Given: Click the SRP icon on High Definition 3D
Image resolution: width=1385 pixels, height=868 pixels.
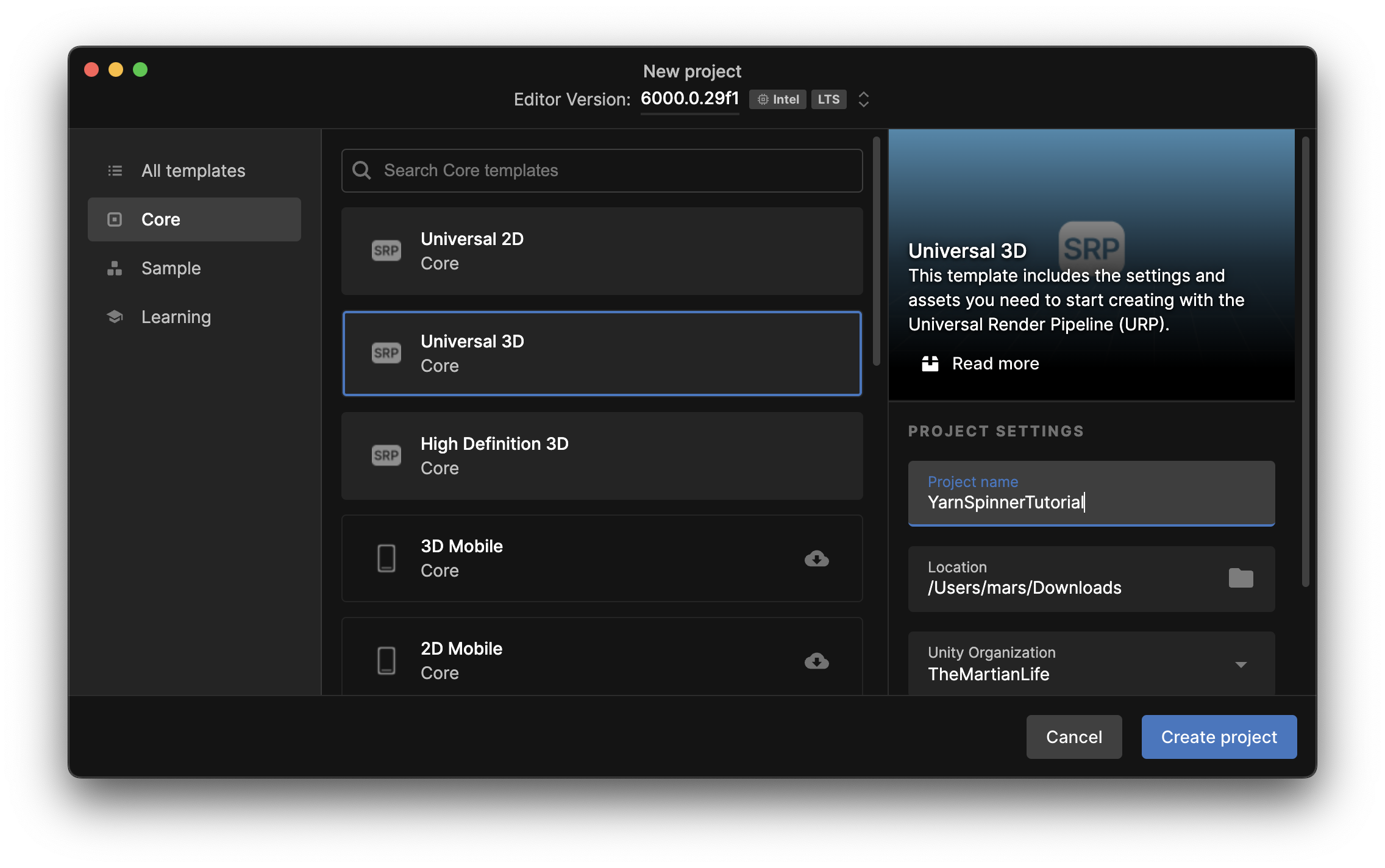Looking at the screenshot, I should coord(386,455).
